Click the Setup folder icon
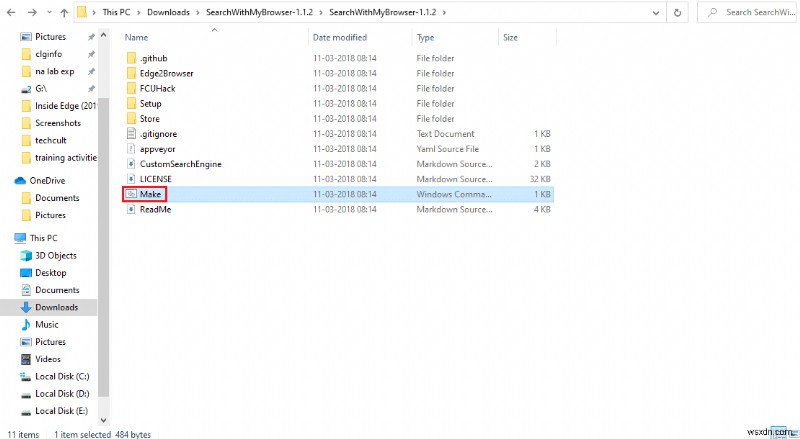 point(131,104)
